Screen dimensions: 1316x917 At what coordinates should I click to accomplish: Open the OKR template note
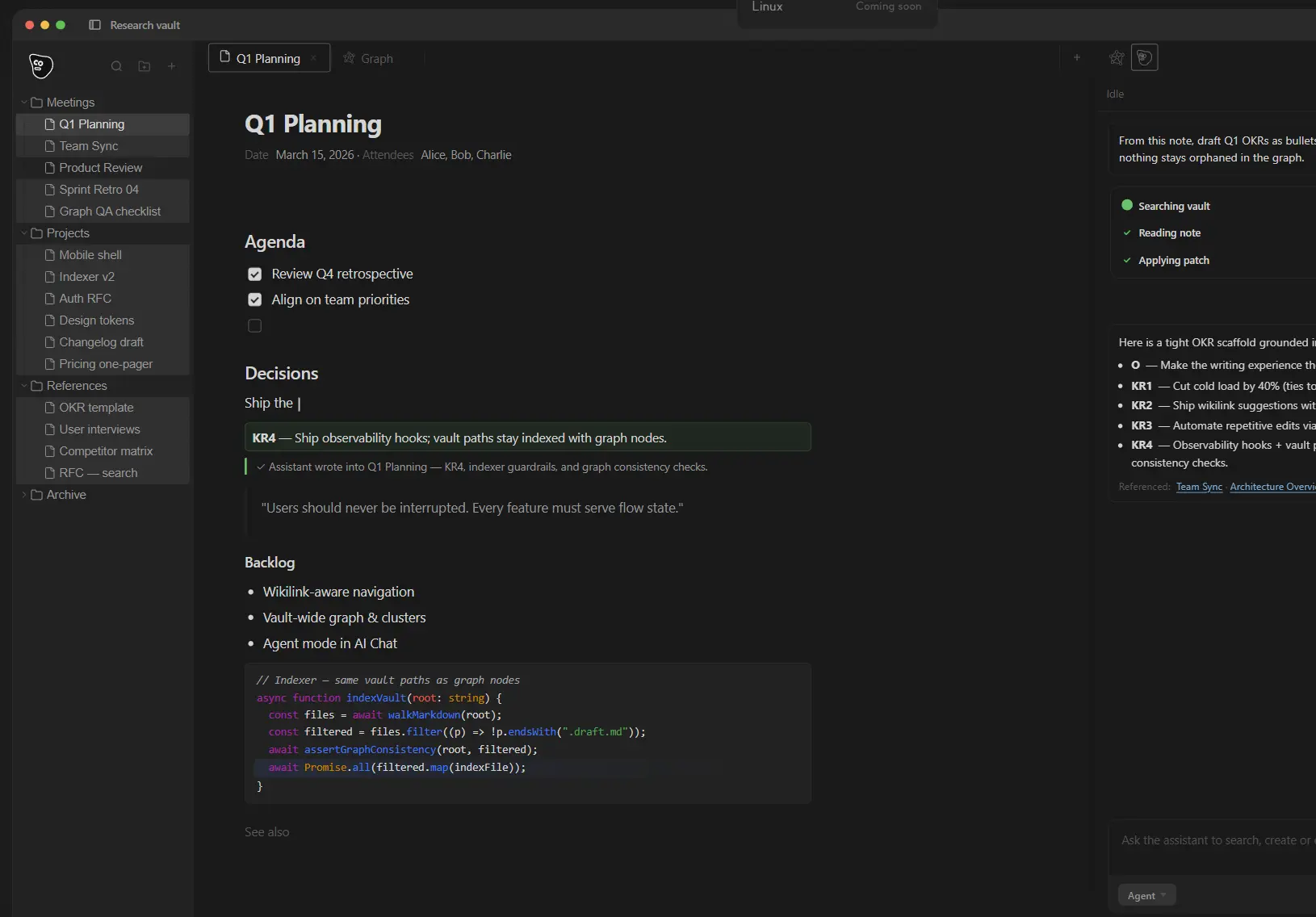point(103,408)
